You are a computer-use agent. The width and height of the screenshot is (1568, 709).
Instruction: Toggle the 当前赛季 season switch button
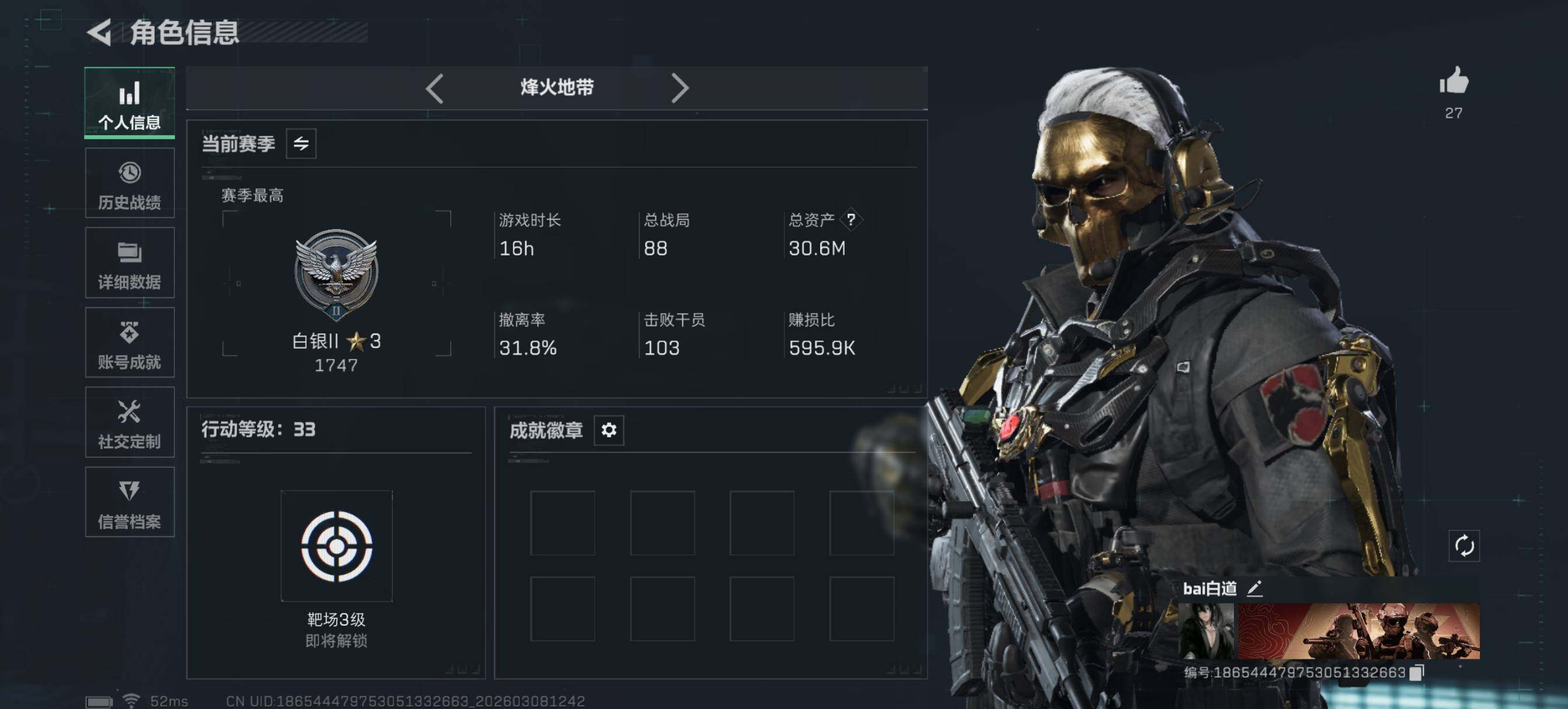302,143
